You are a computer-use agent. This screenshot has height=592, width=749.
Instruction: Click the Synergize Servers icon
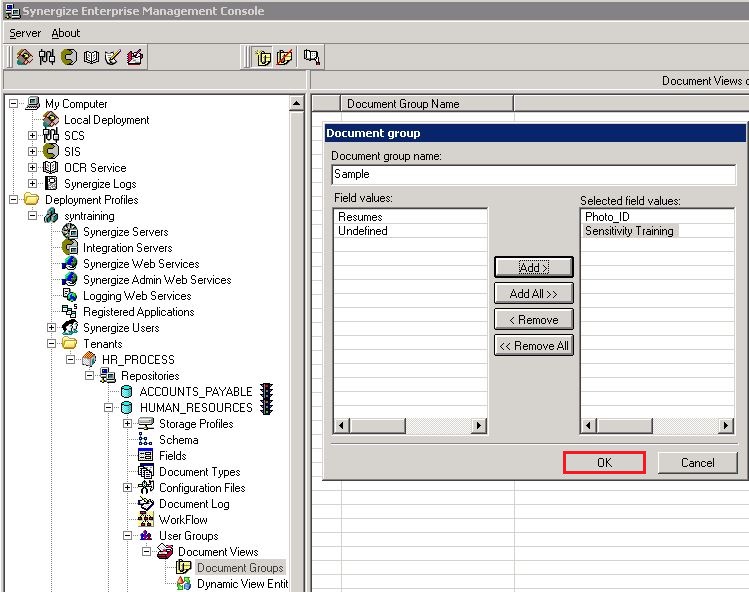[x=70, y=232]
